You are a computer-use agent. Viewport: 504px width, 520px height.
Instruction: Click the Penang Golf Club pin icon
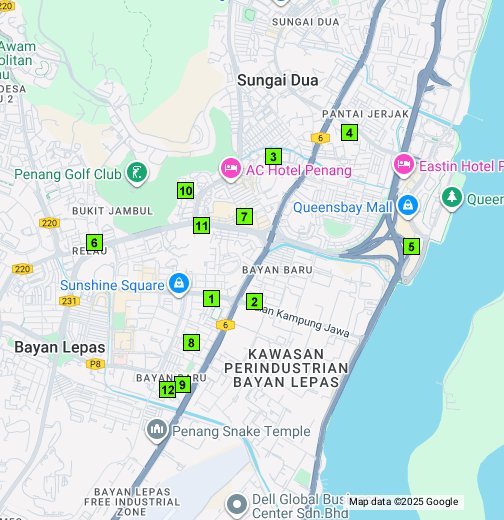click(x=137, y=174)
